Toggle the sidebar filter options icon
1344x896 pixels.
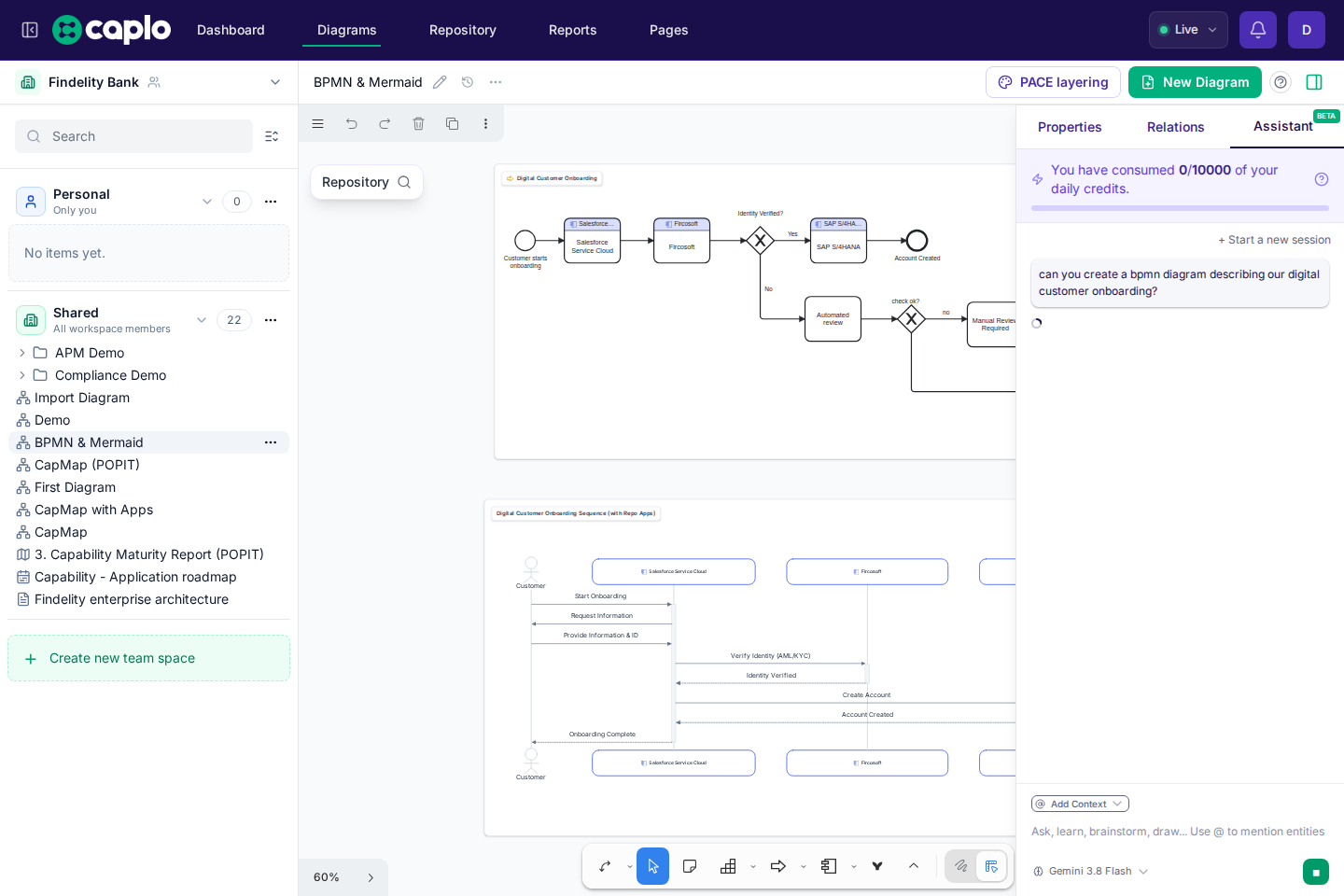point(272,136)
